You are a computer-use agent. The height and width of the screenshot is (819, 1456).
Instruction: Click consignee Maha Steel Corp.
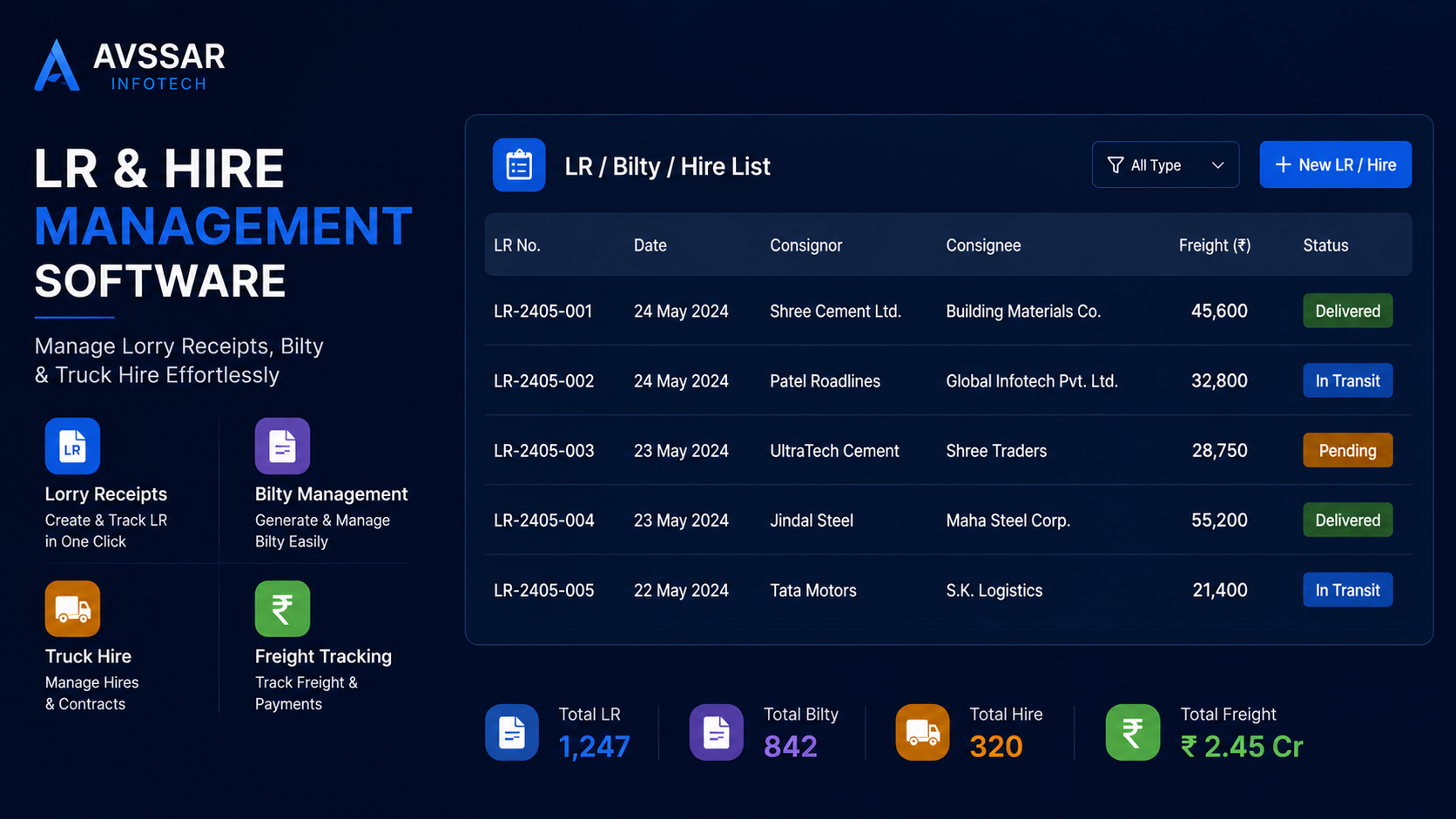pos(1008,520)
